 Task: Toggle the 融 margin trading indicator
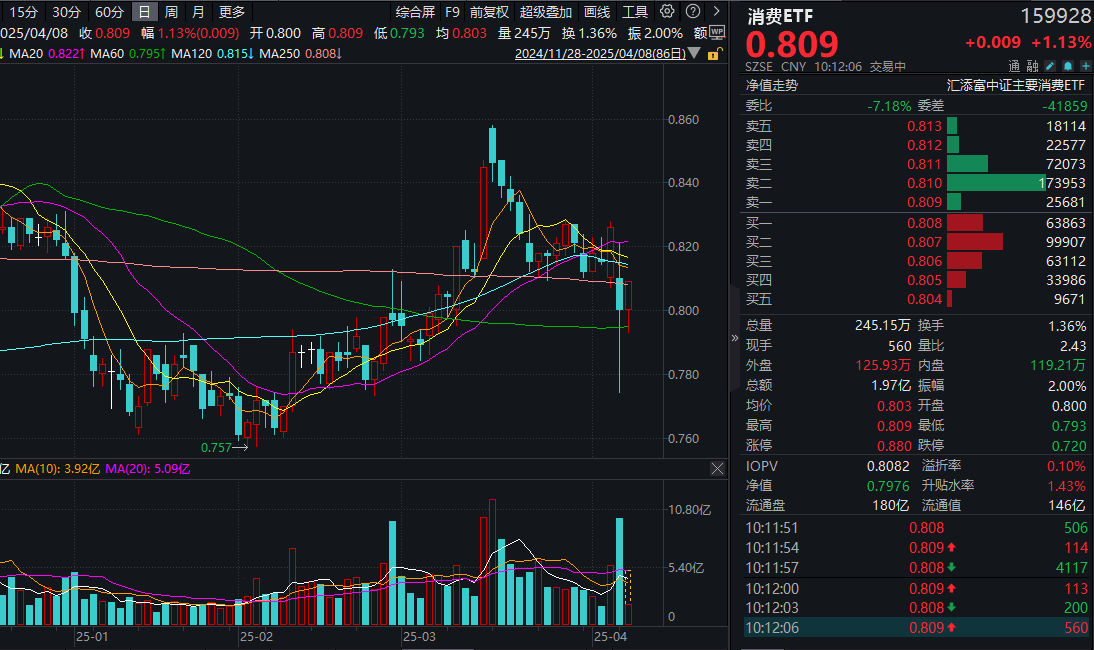click(x=1034, y=65)
